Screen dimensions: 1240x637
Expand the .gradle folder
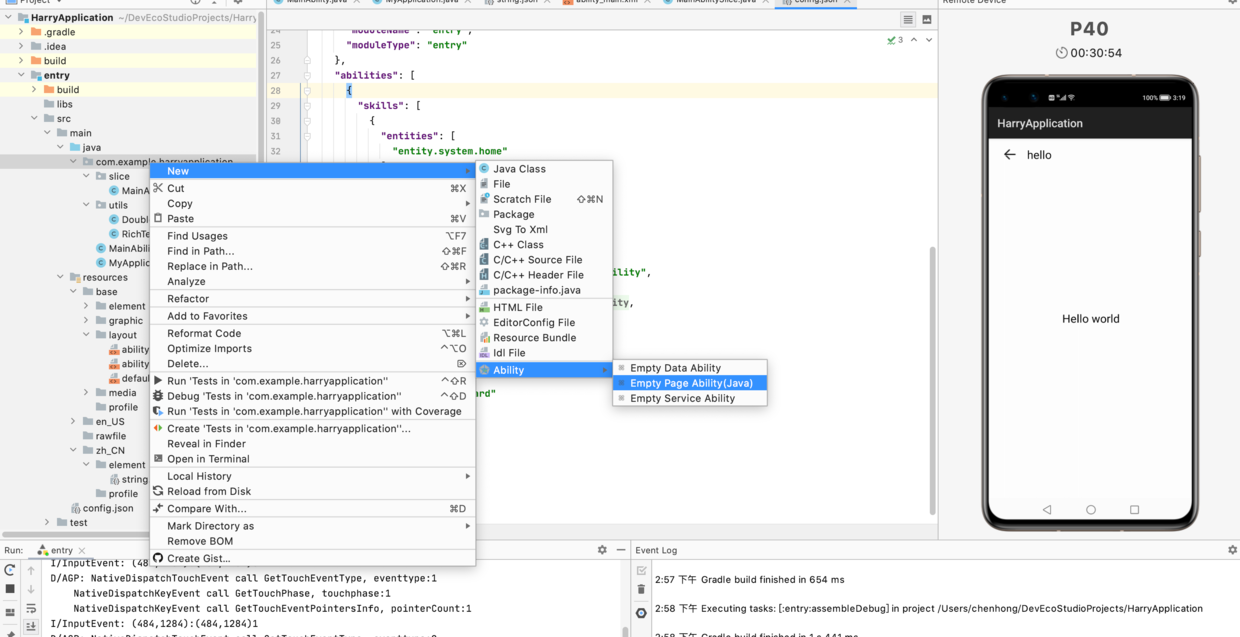pyautogui.click(x=21, y=32)
